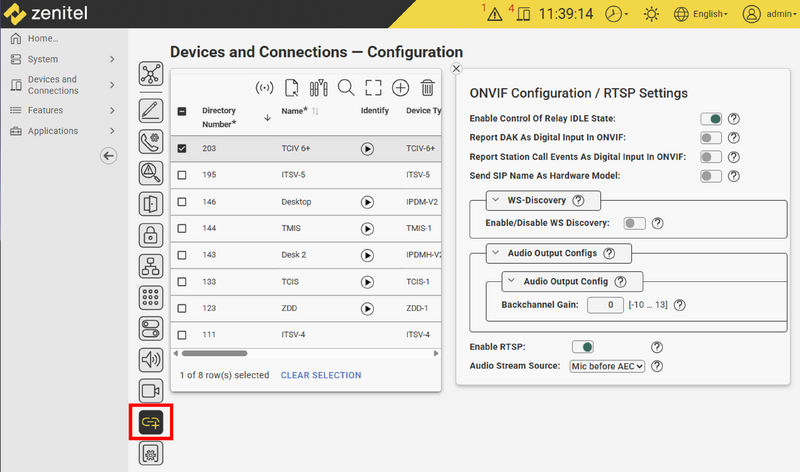The width and height of the screenshot is (800, 472).
Task: Click the plus add device icon
Action: (401, 88)
